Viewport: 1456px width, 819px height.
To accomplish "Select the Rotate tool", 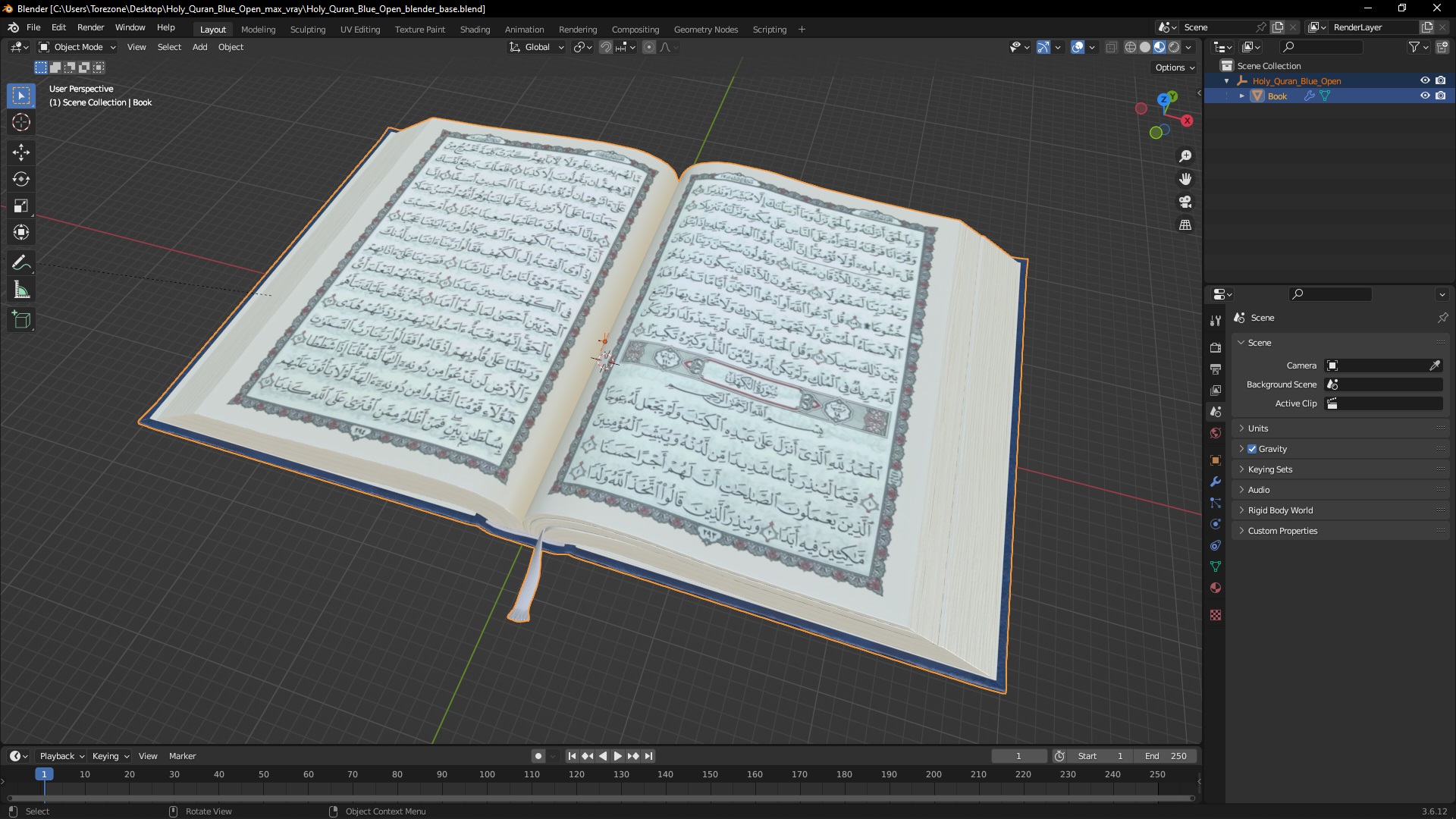I will click(x=21, y=179).
